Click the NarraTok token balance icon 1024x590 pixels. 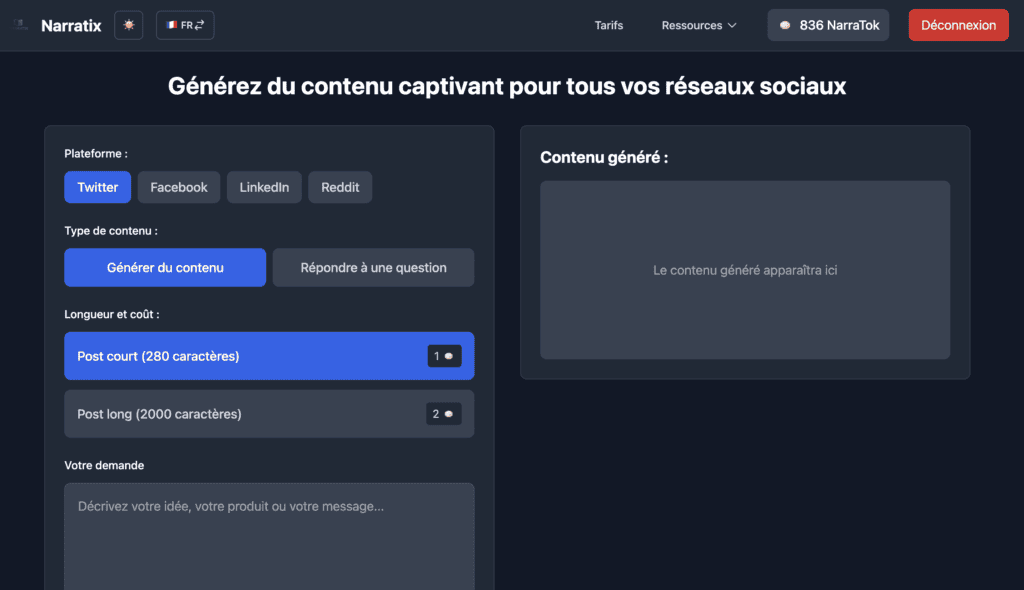[x=785, y=26]
